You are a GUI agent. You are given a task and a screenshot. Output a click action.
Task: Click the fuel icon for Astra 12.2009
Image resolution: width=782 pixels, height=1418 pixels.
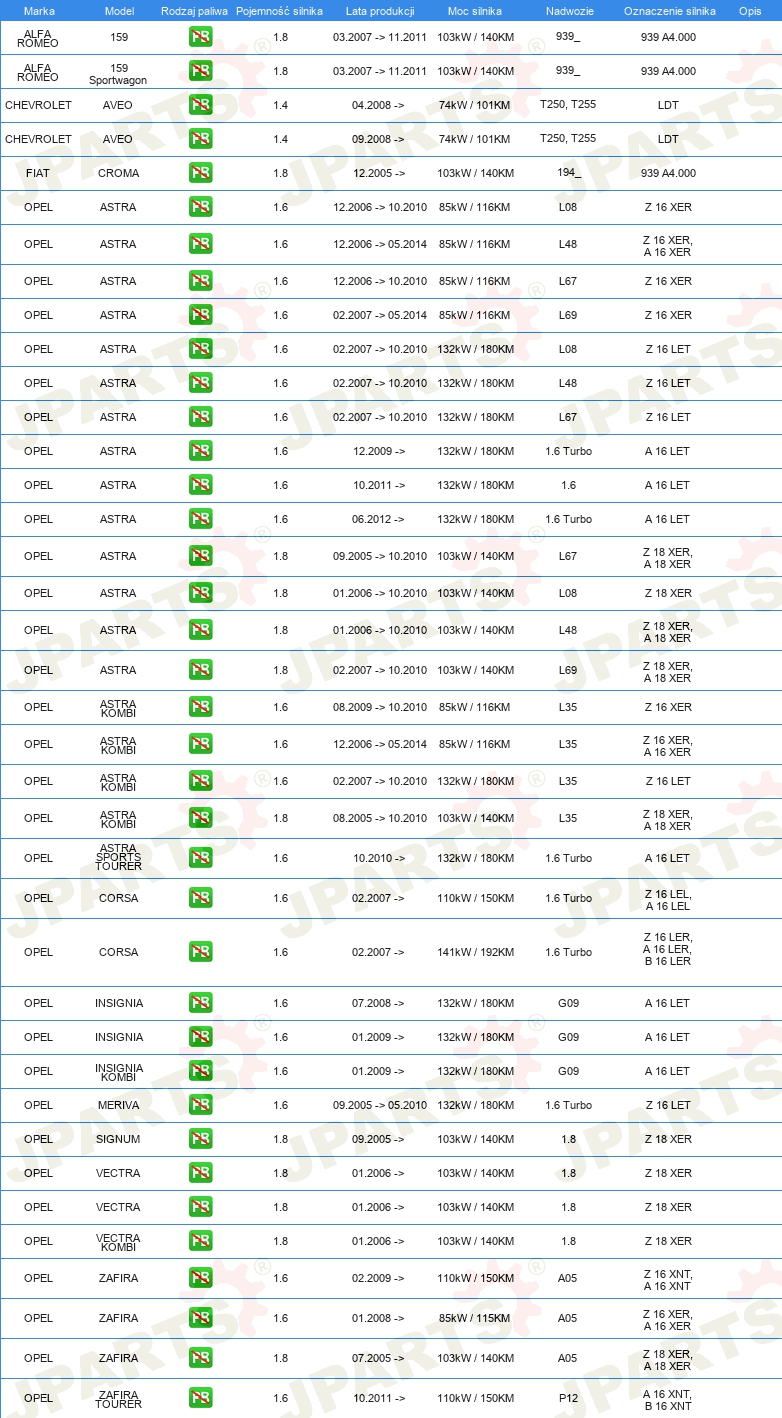(x=200, y=451)
